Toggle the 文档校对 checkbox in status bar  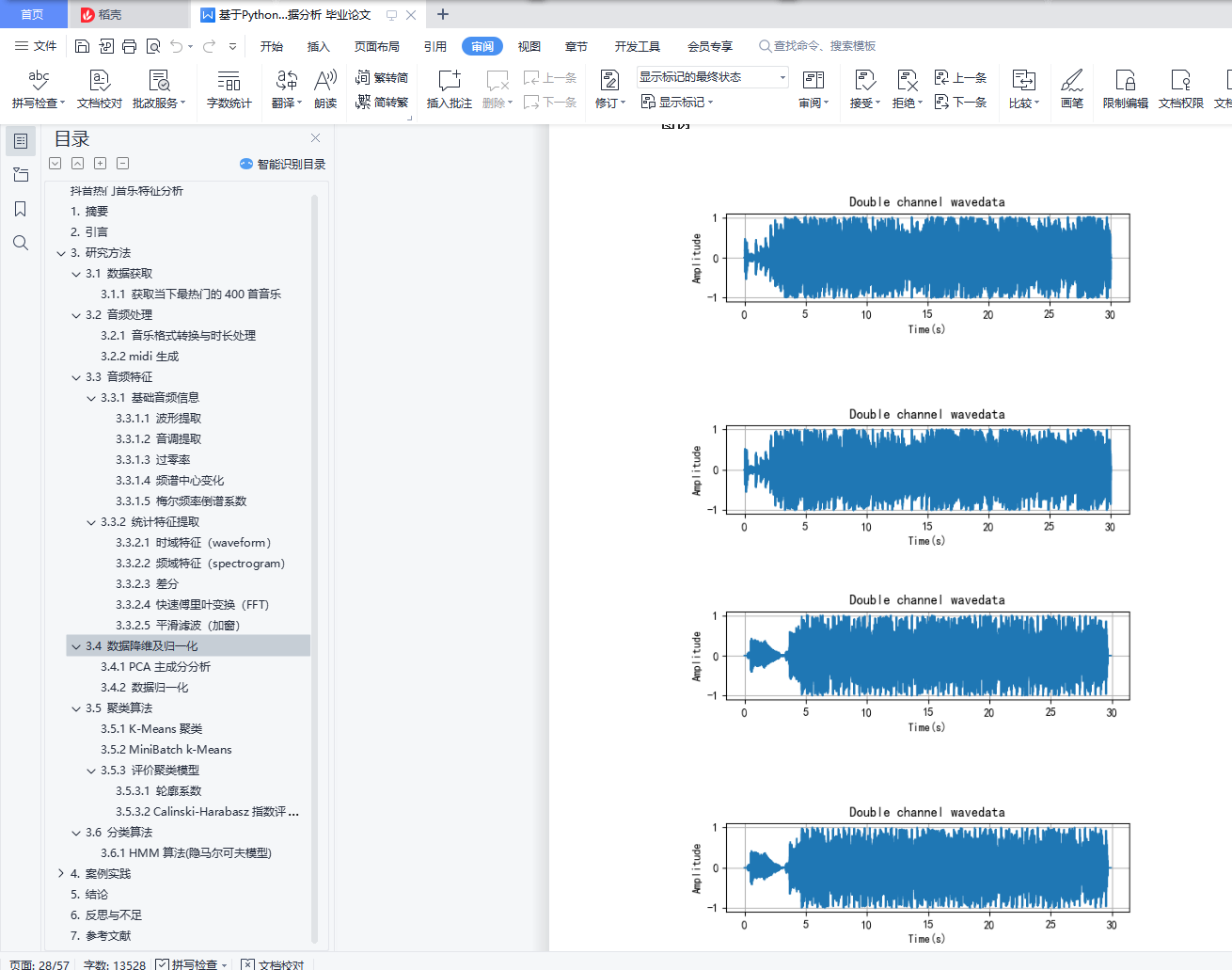coord(247,964)
